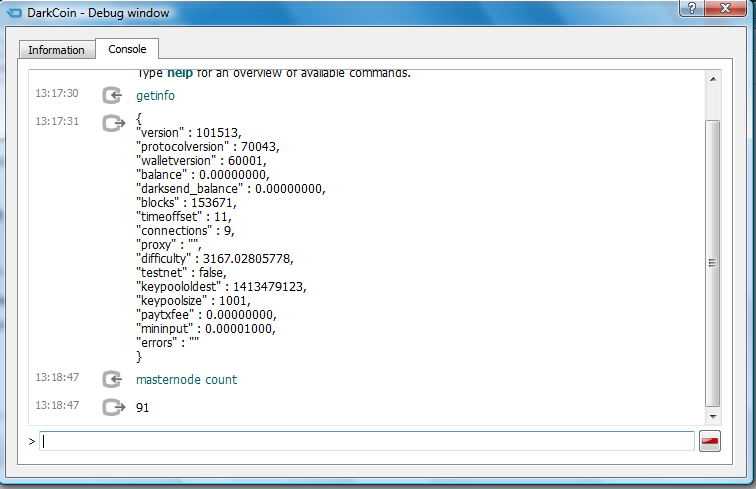Click the "connections" : 9 line
This screenshot has height=489, width=756.
[186, 231]
